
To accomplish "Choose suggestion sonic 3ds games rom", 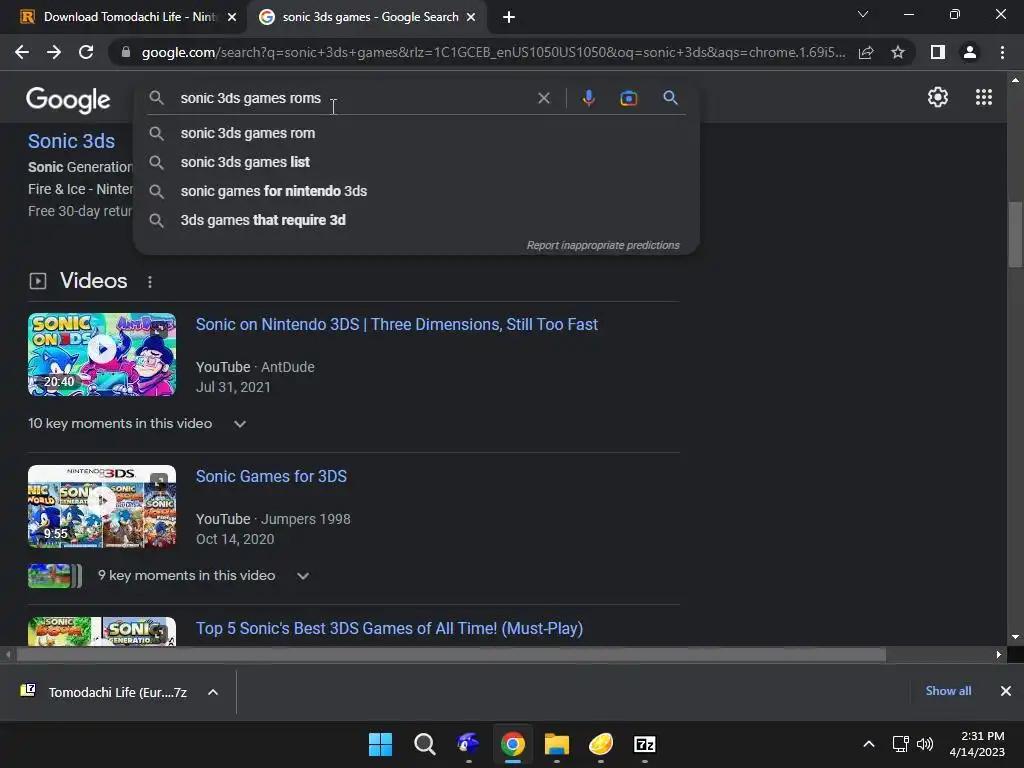I will click(416, 133).
